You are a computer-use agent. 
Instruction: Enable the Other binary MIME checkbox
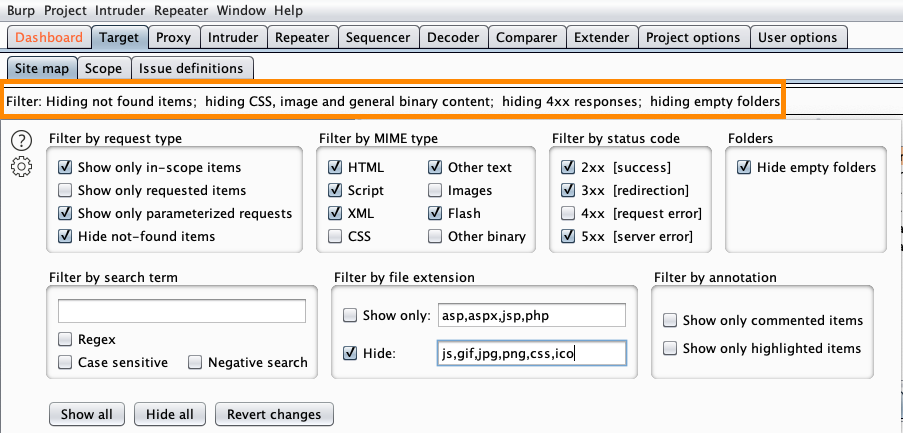(x=435, y=236)
